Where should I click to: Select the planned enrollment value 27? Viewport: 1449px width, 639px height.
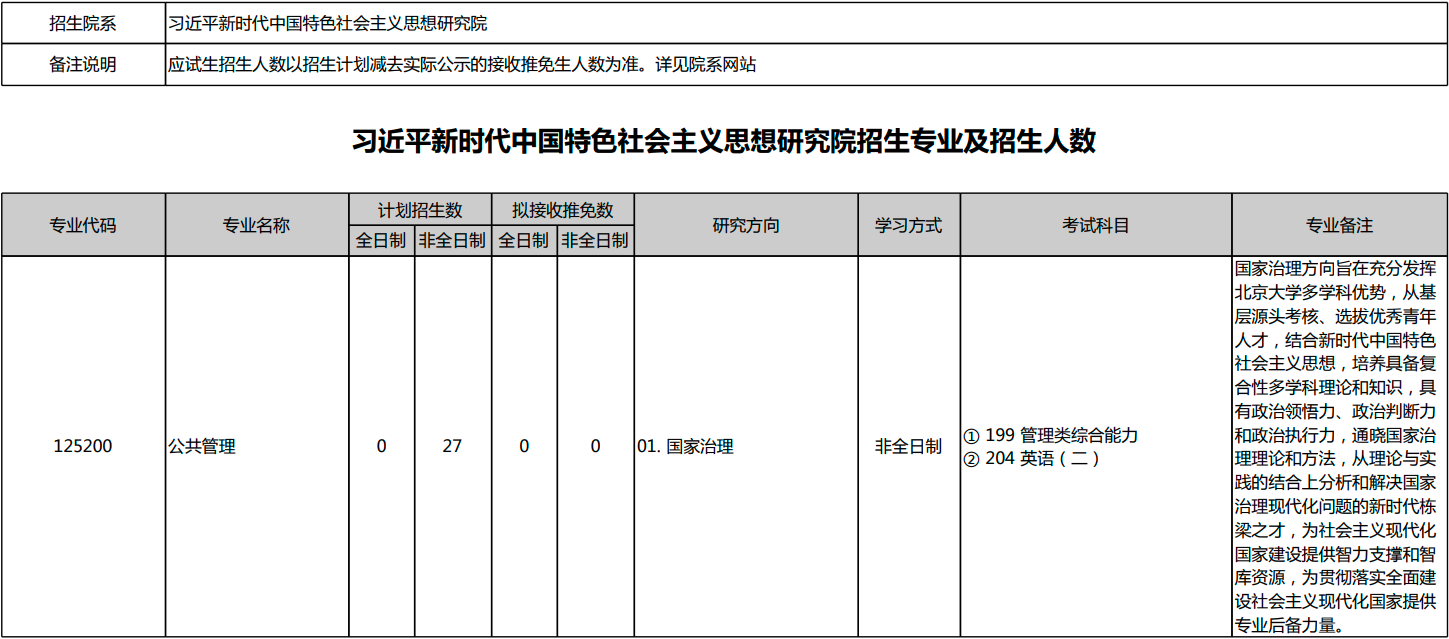point(452,446)
